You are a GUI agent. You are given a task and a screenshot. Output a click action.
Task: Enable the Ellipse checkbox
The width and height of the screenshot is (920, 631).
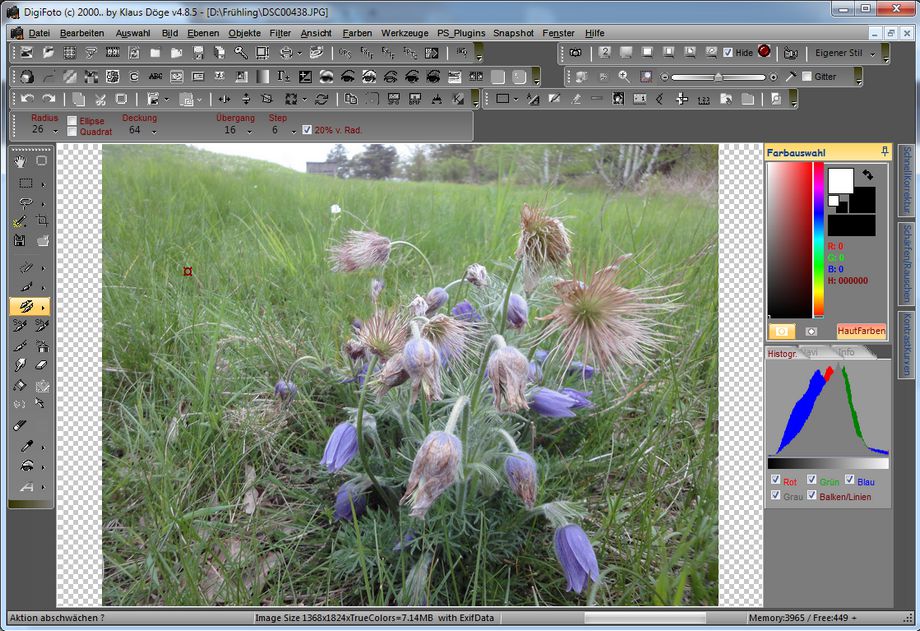71,121
